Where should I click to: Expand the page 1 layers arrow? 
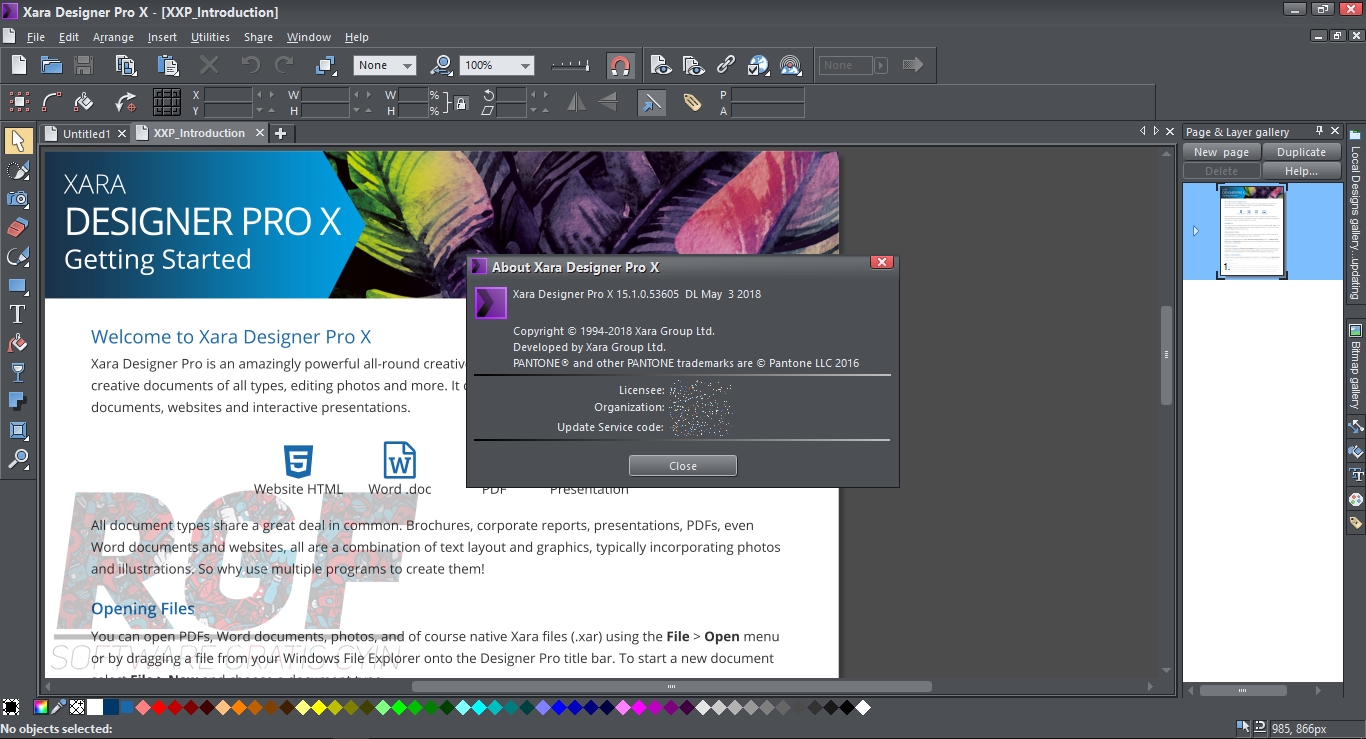click(1196, 231)
